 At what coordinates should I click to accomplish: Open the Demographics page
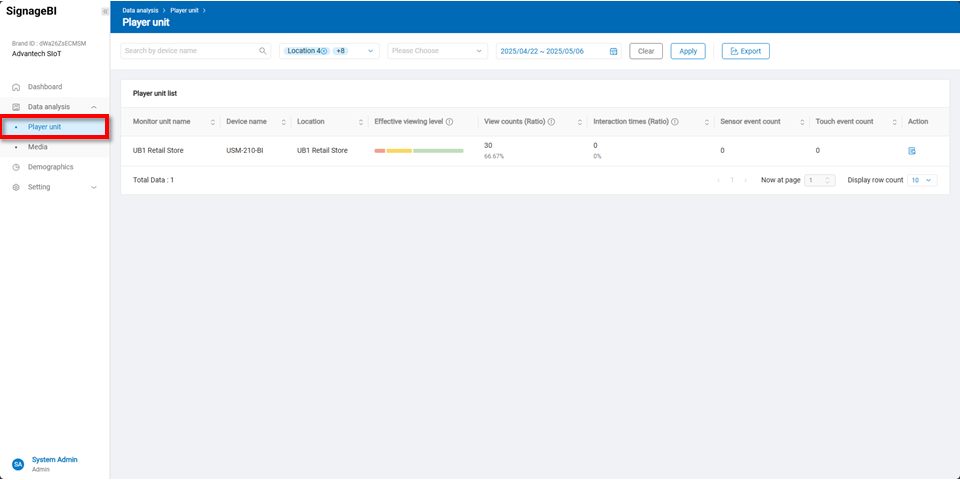[50, 167]
